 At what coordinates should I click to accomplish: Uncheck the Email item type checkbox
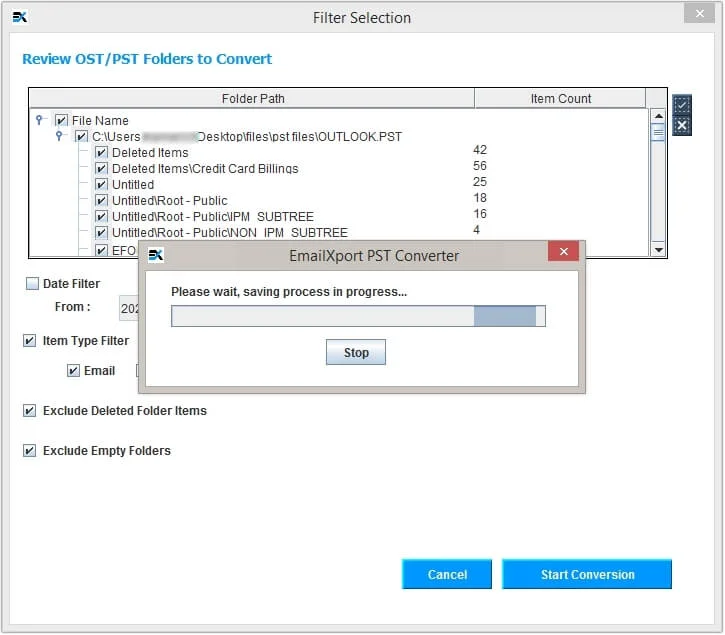(x=73, y=370)
